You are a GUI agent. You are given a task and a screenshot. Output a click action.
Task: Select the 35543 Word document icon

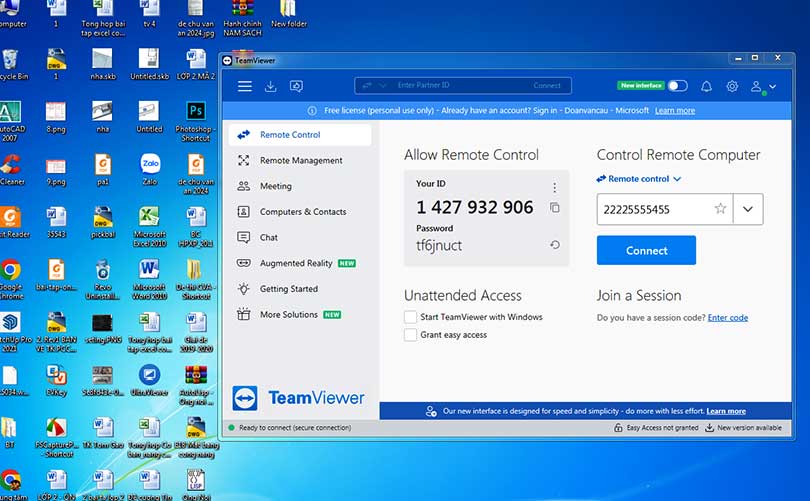(x=56, y=222)
